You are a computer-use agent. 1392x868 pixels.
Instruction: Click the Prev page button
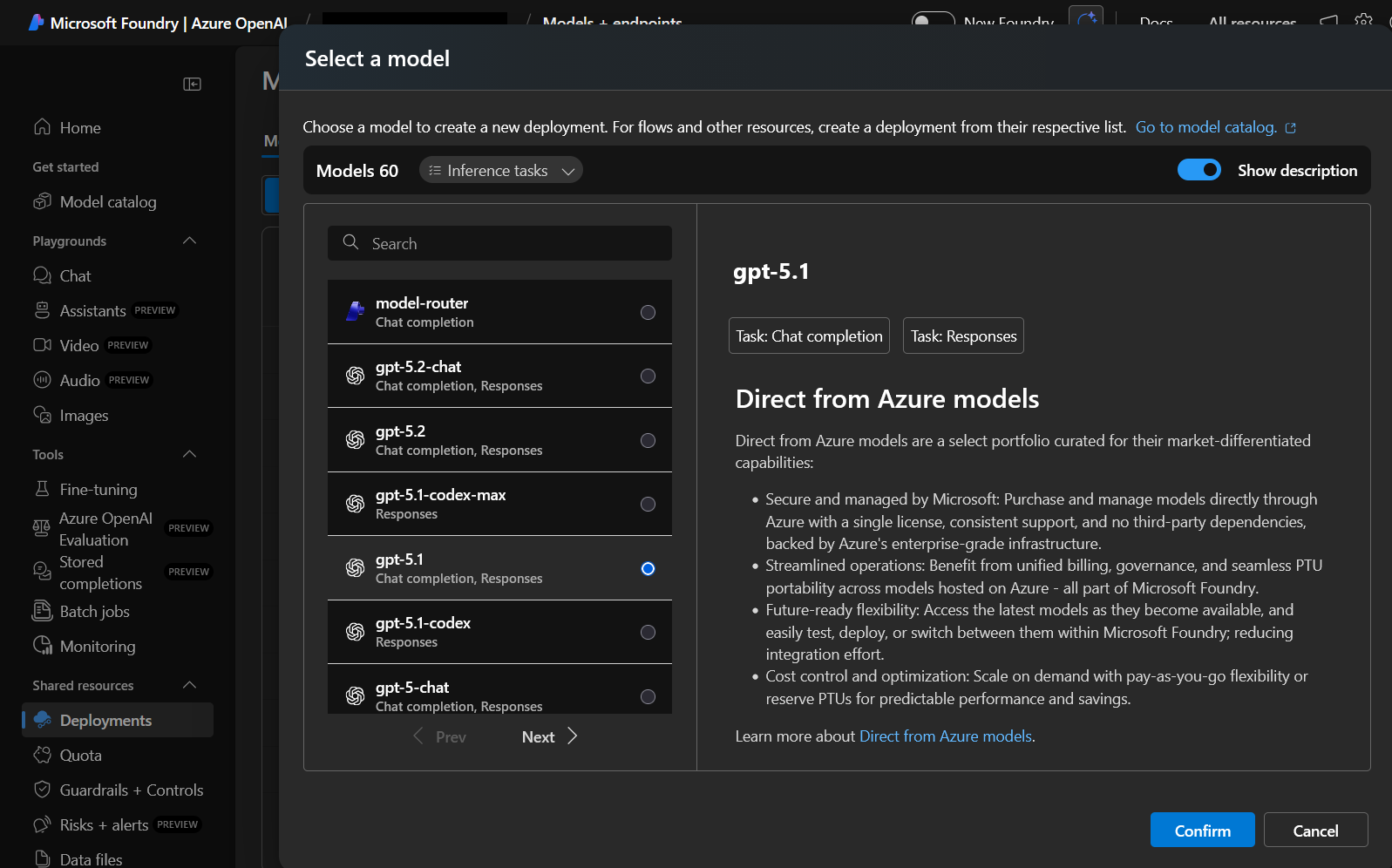[439, 736]
